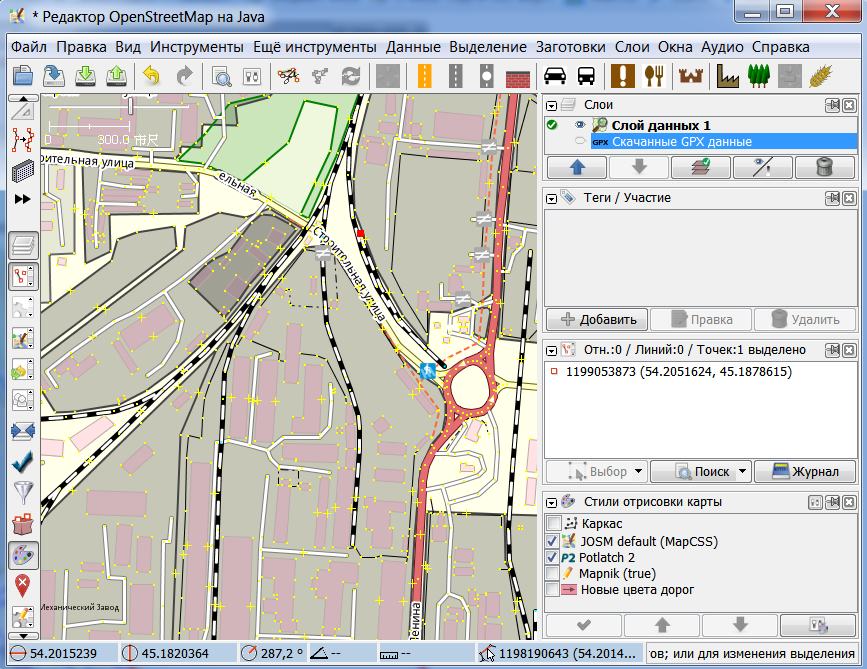The image size is (867, 669).
Task: Move the layer up with blue arrow
Action: tap(577, 167)
